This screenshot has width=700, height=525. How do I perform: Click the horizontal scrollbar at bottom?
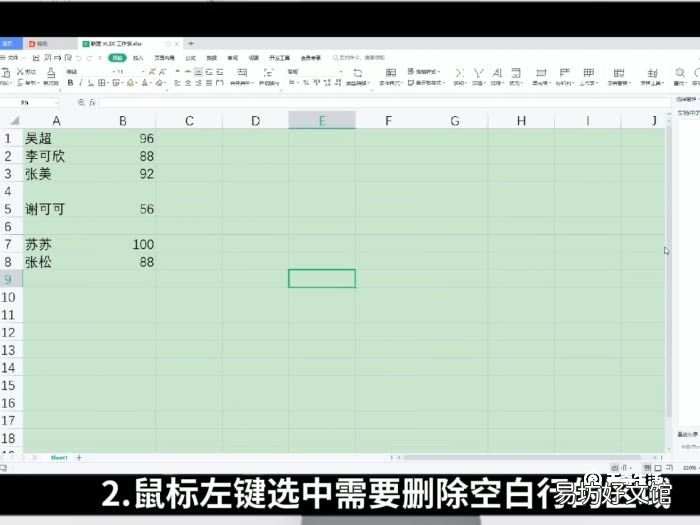pyautogui.click(x=522, y=458)
